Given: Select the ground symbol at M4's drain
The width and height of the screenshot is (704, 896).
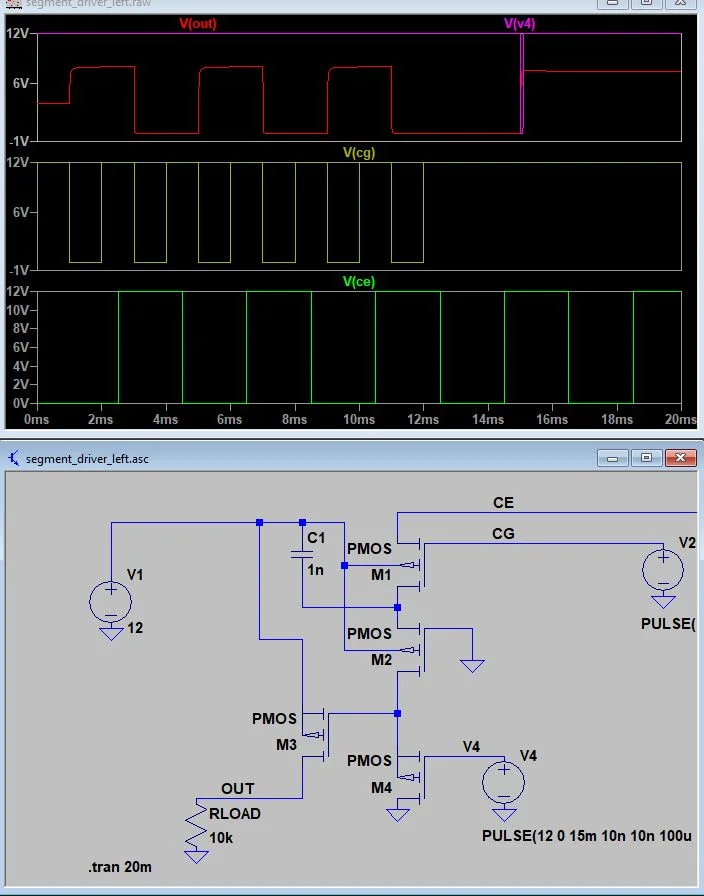Looking at the screenshot, I should [398, 814].
